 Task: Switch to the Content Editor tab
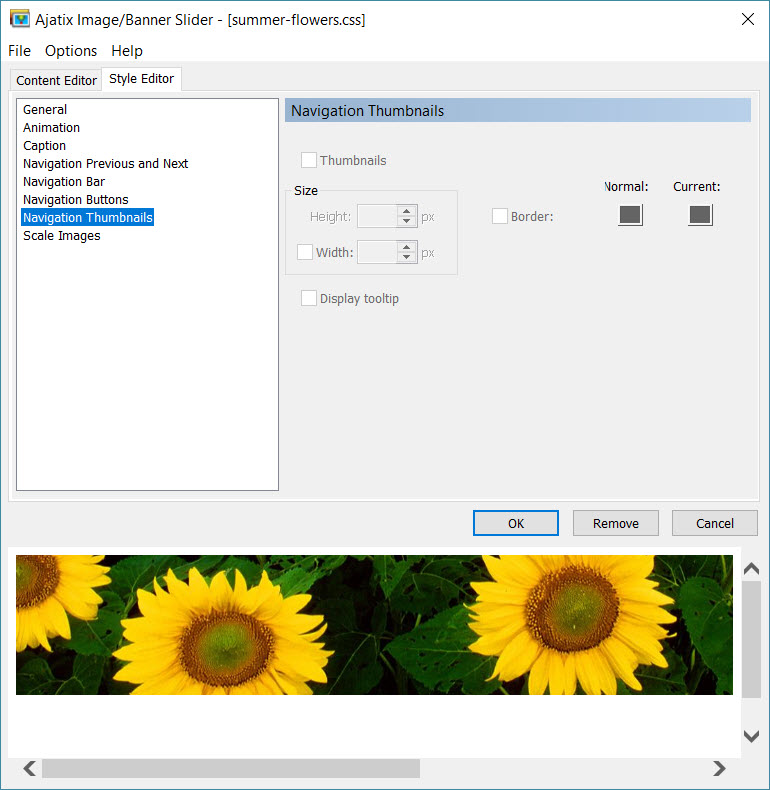click(56, 81)
